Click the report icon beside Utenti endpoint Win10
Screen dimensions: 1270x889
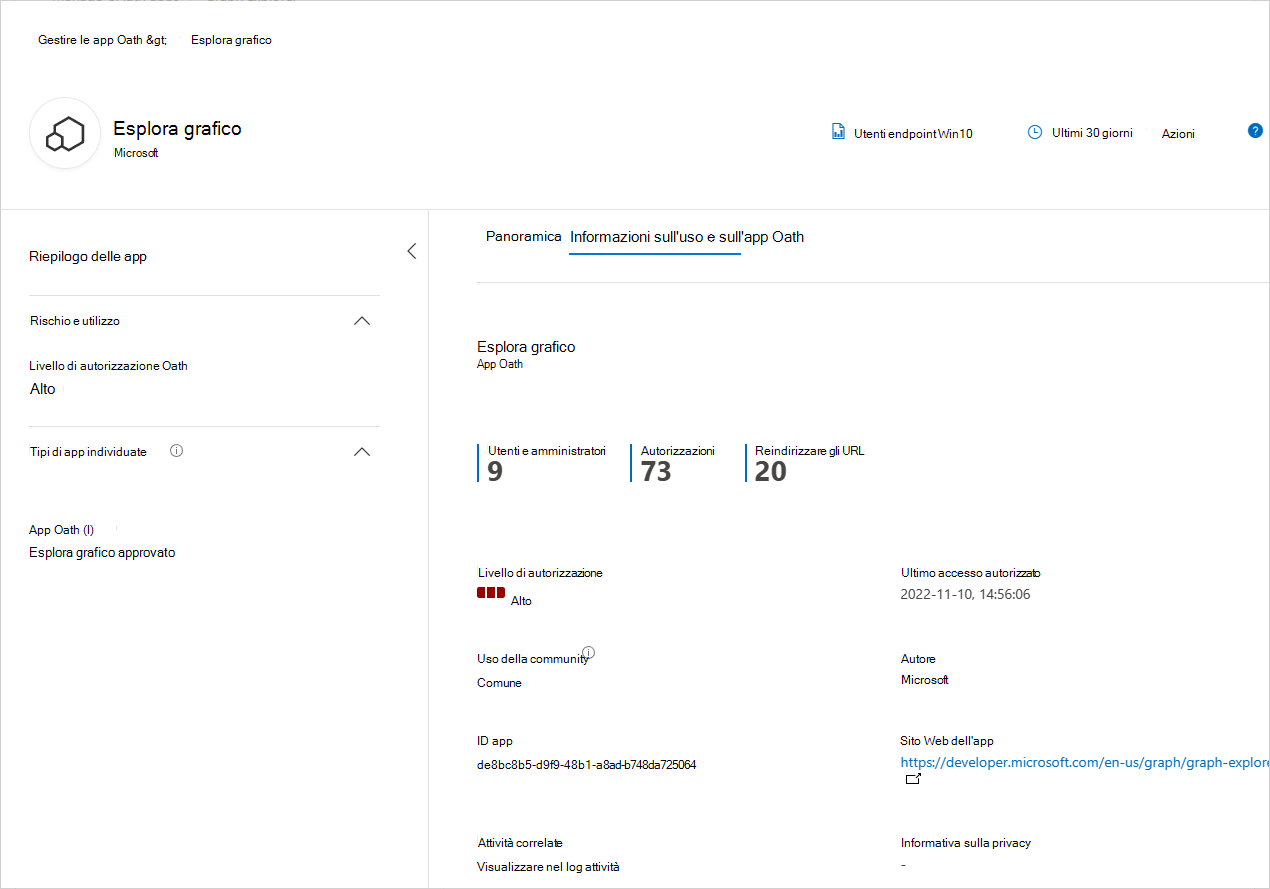click(839, 132)
